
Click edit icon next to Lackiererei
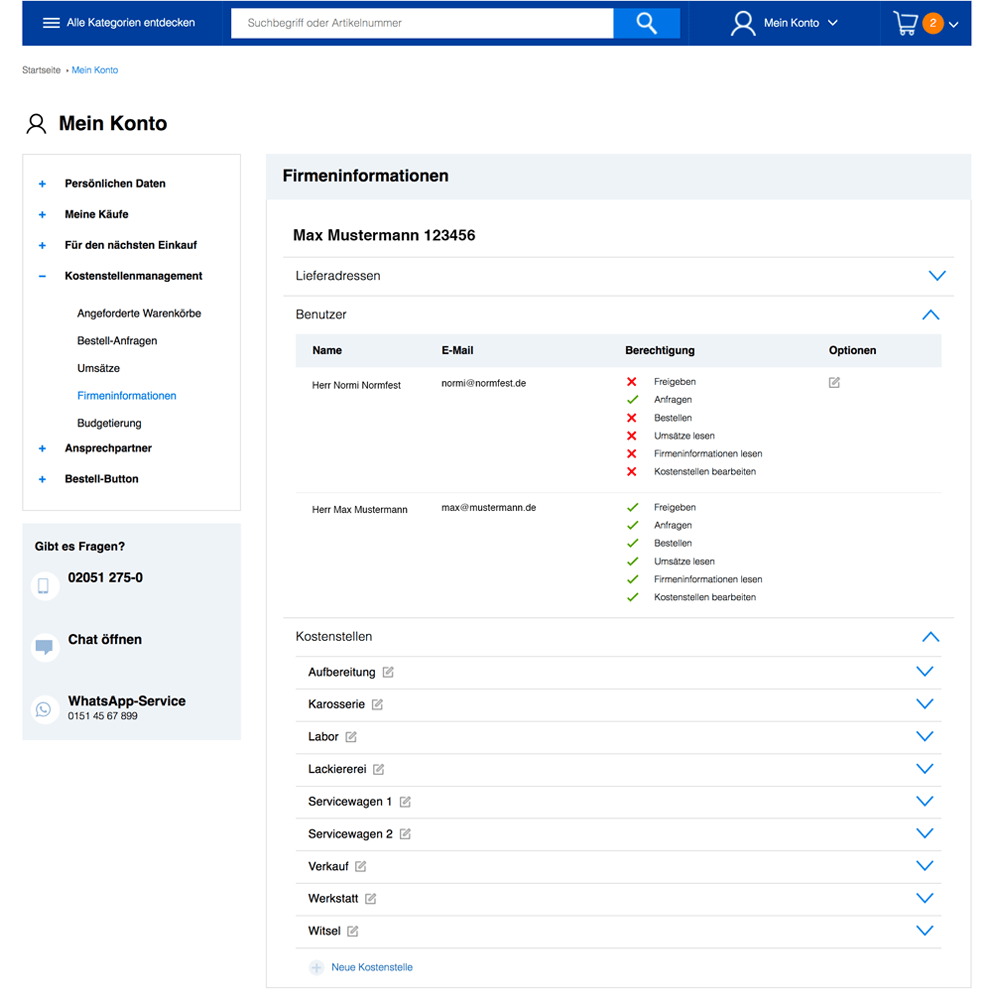point(379,769)
